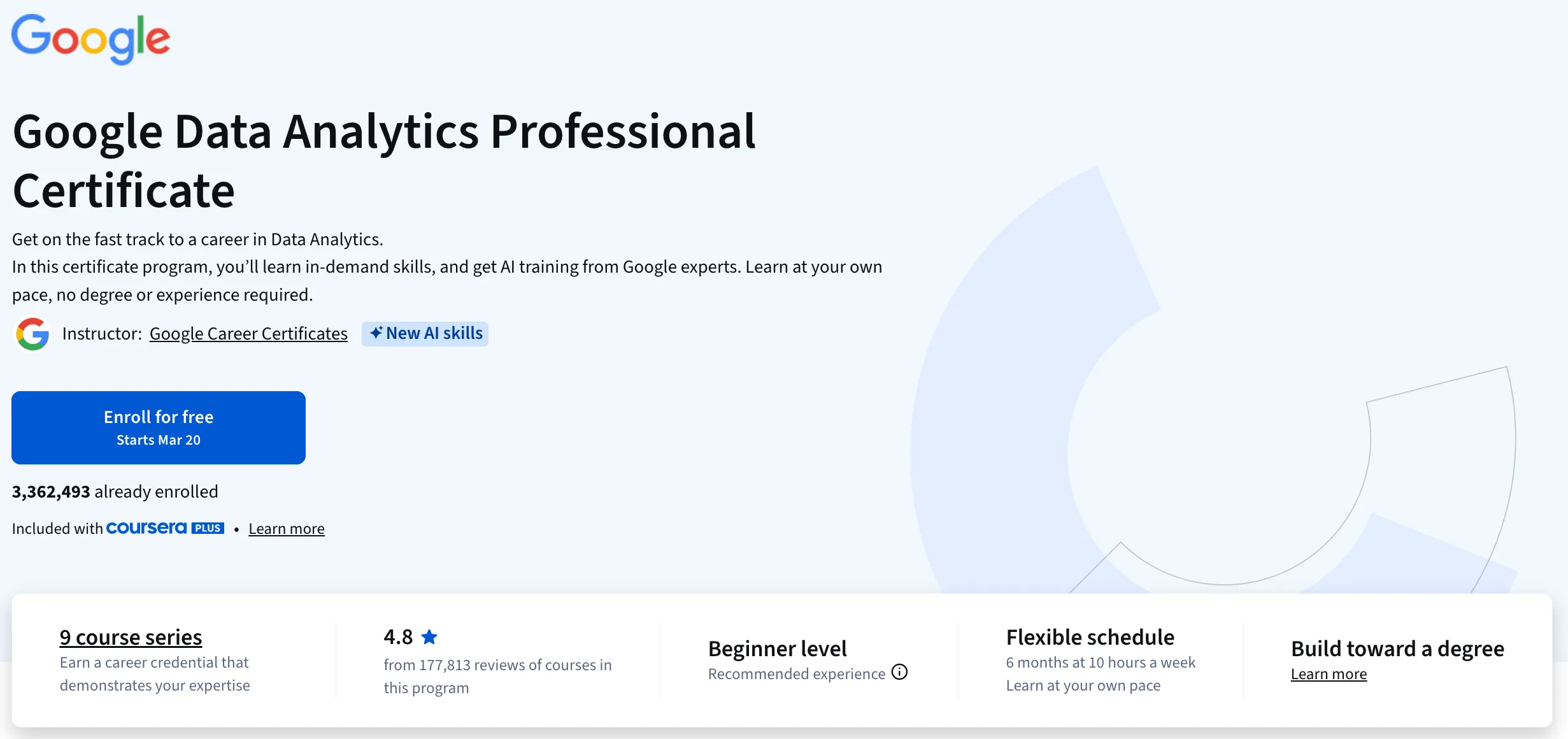Click "Starts Mar 20" on the enroll button
The height and width of the screenshot is (739, 1568).
click(158, 440)
